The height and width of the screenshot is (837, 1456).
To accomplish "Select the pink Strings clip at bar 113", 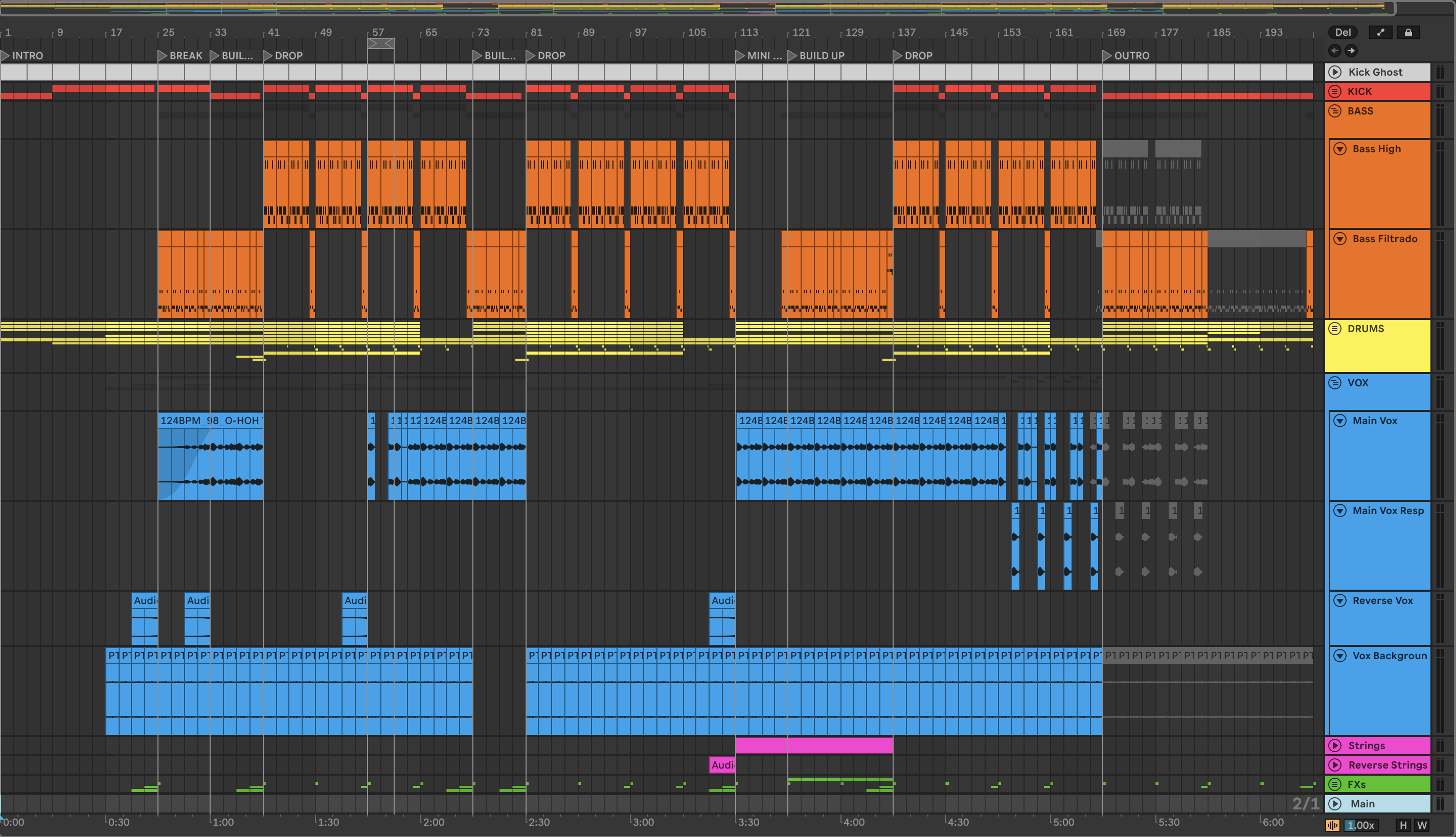I will point(814,746).
